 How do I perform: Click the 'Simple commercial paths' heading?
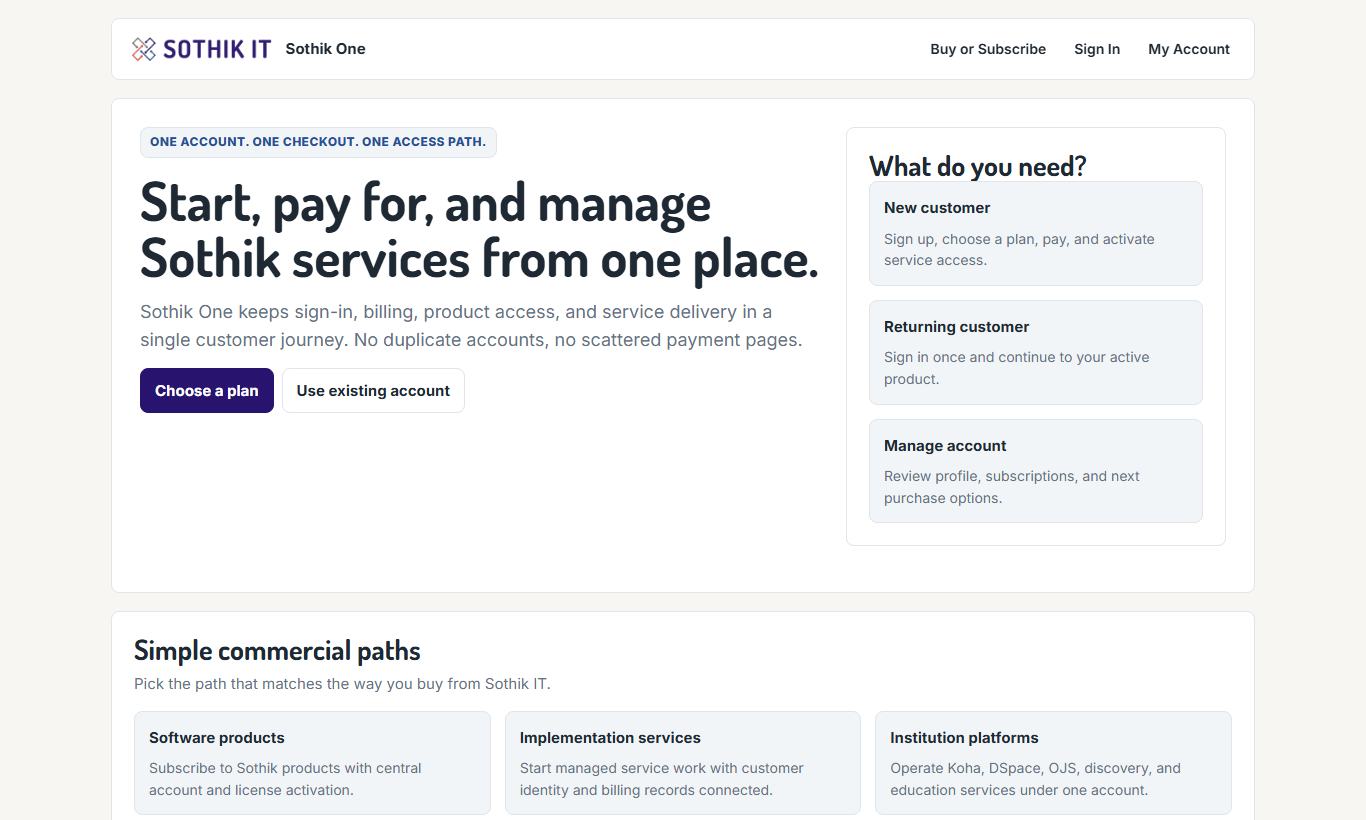(277, 650)
